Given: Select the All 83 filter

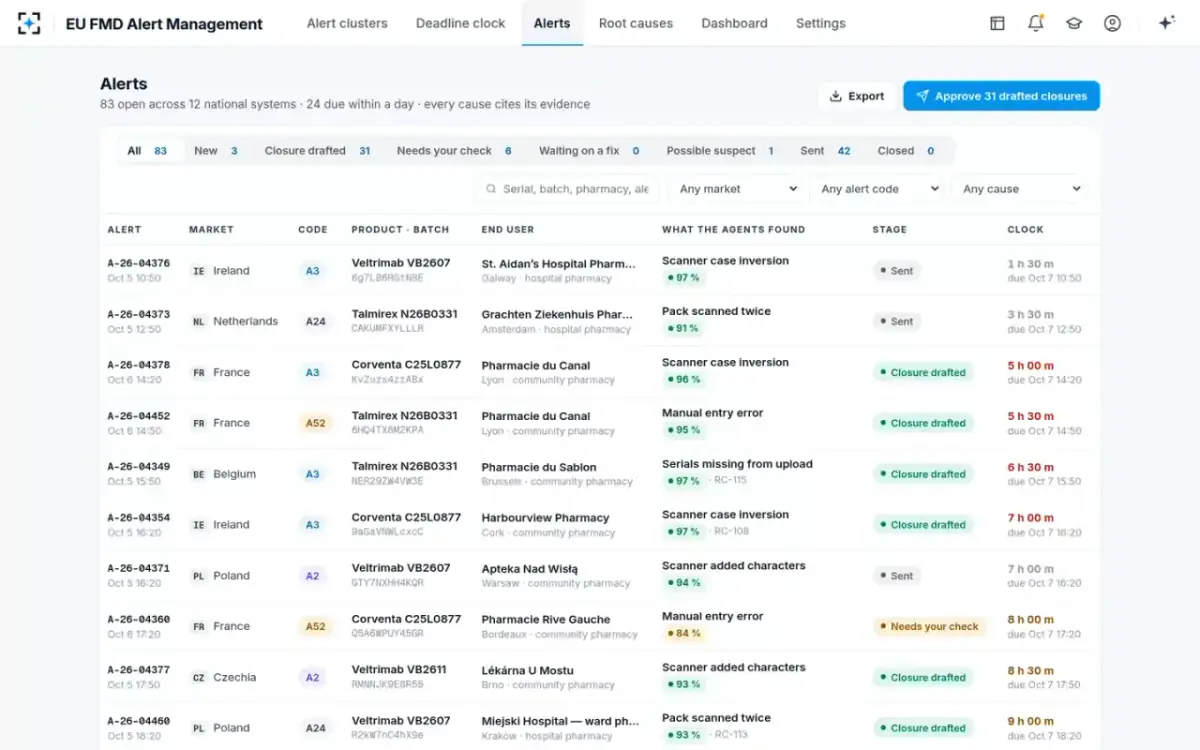Looking at the screenshot, I should point(148,151).
